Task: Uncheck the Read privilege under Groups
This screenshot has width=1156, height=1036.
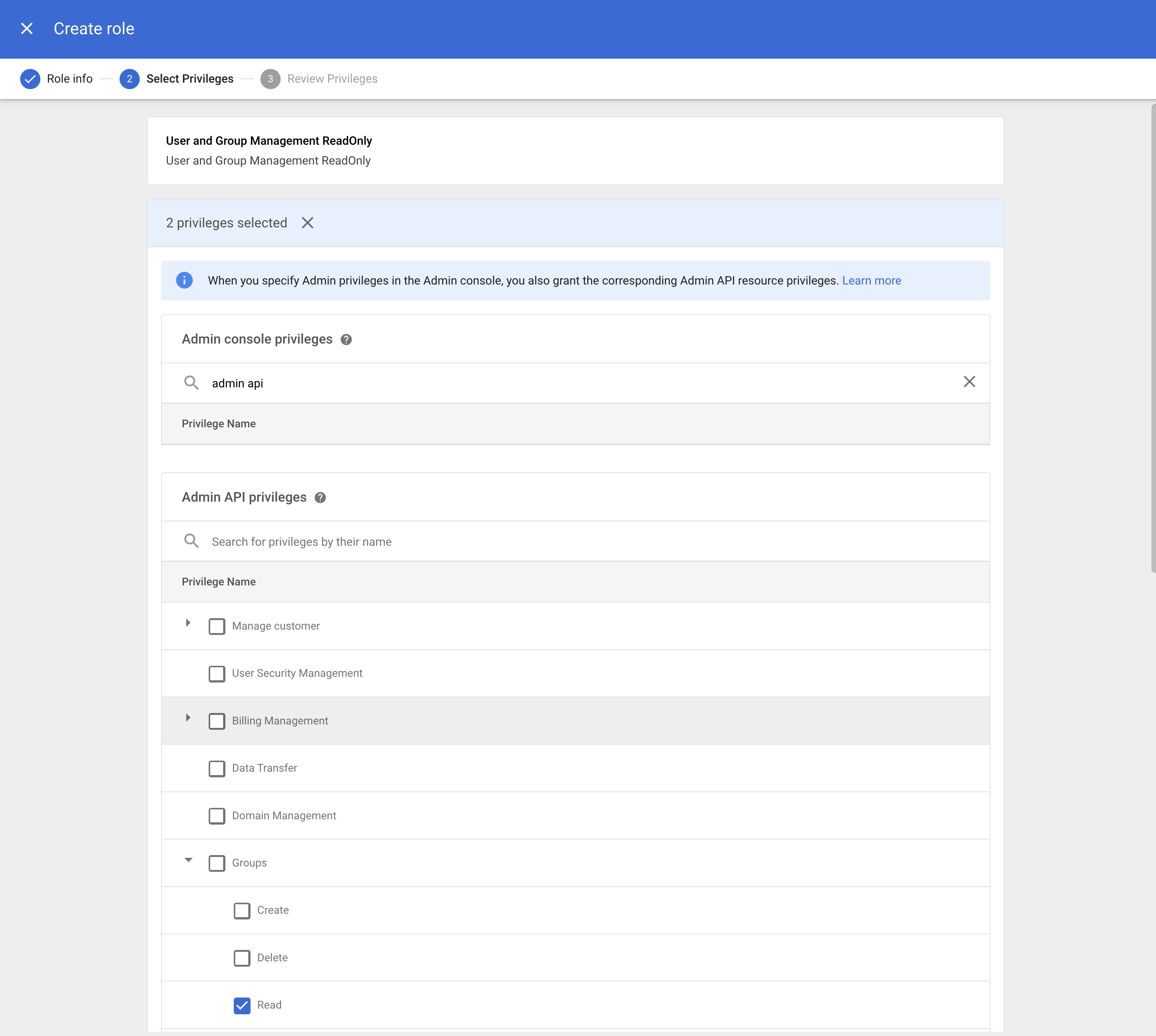Action: (x=242, y=1005)
